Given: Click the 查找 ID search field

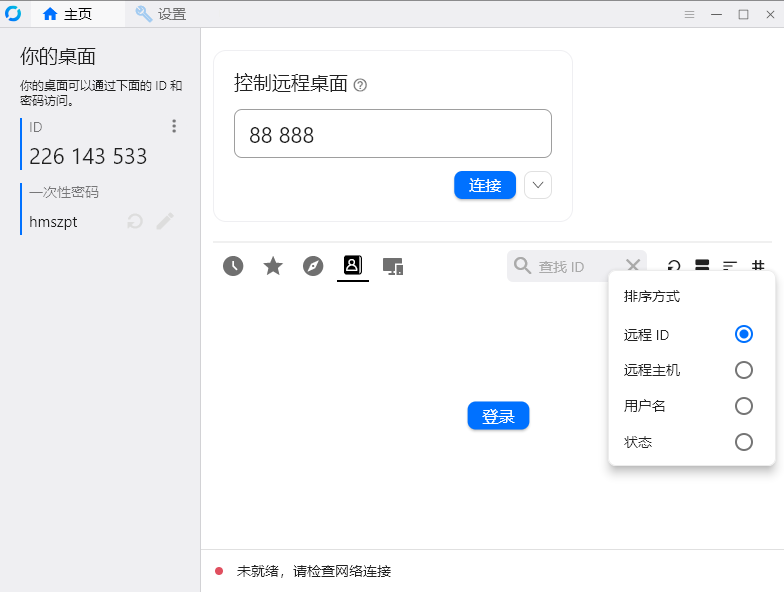Looking at the screenshot, I should 576,266.
